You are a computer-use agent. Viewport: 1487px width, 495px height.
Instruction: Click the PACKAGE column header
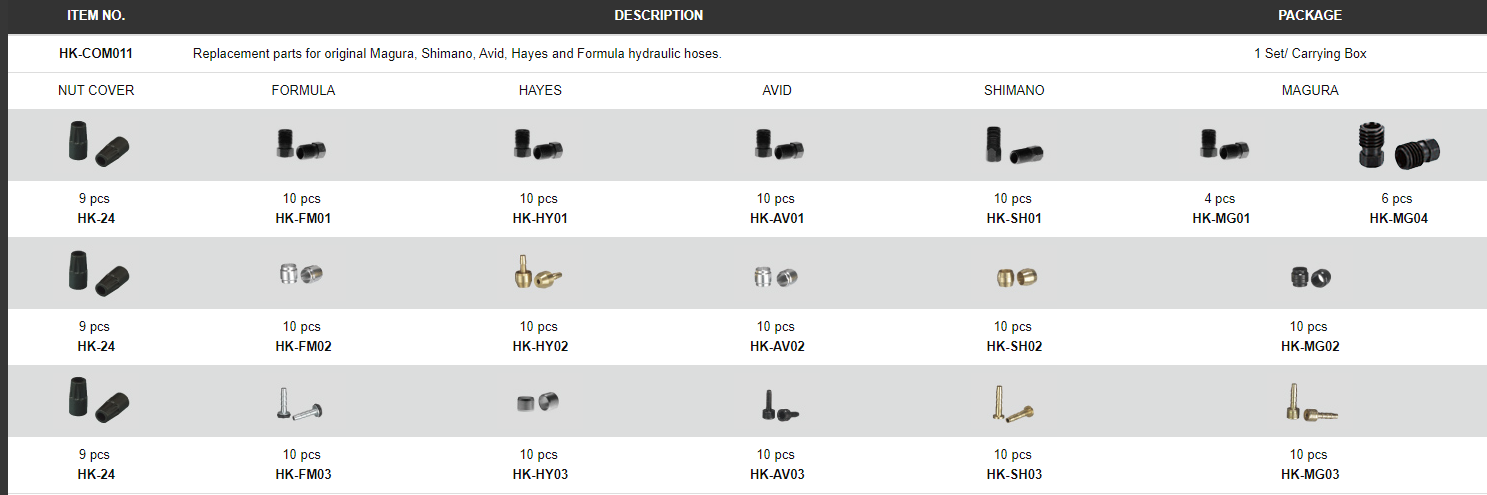(x=1310, y=16)
